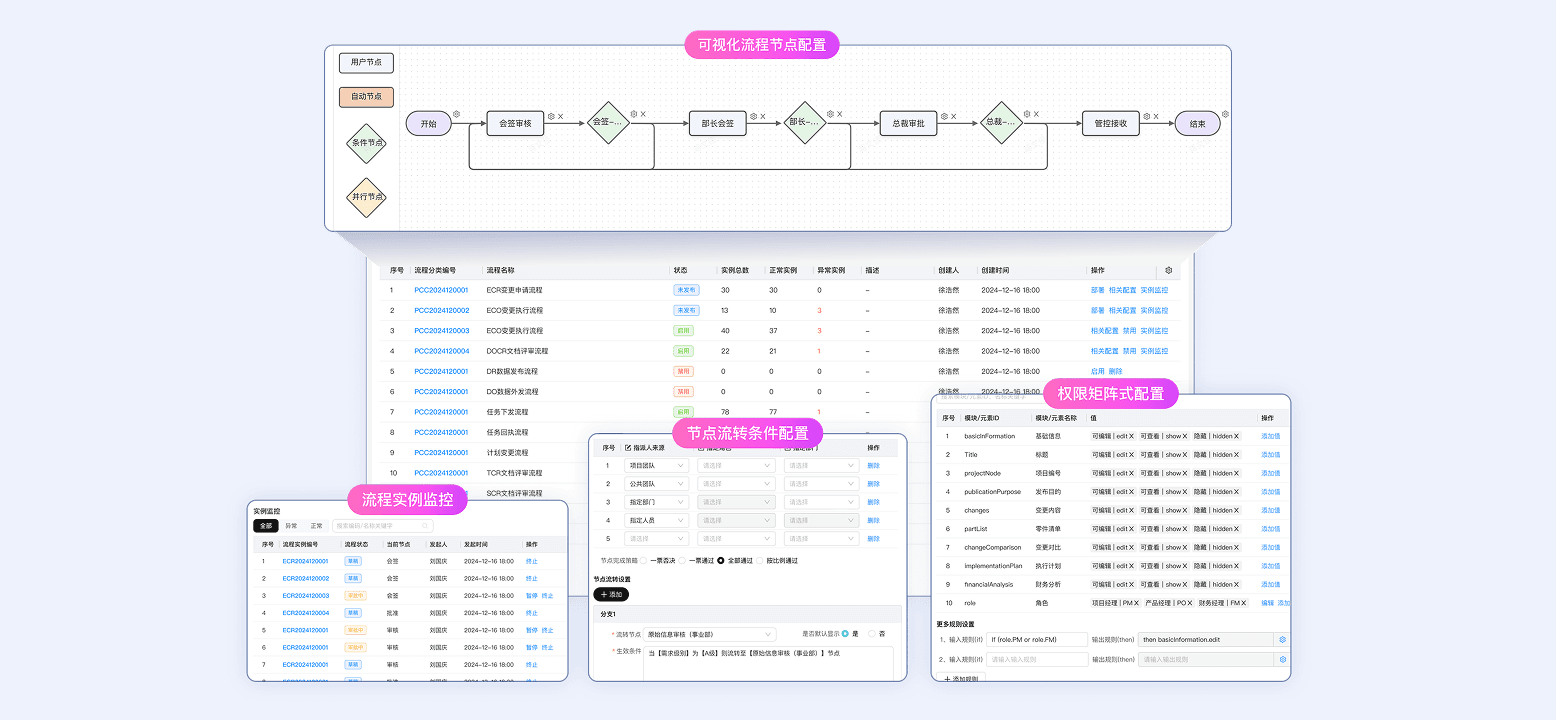Open the 流转节点 原始信息审核 dropdown

(x=709, y=634)
